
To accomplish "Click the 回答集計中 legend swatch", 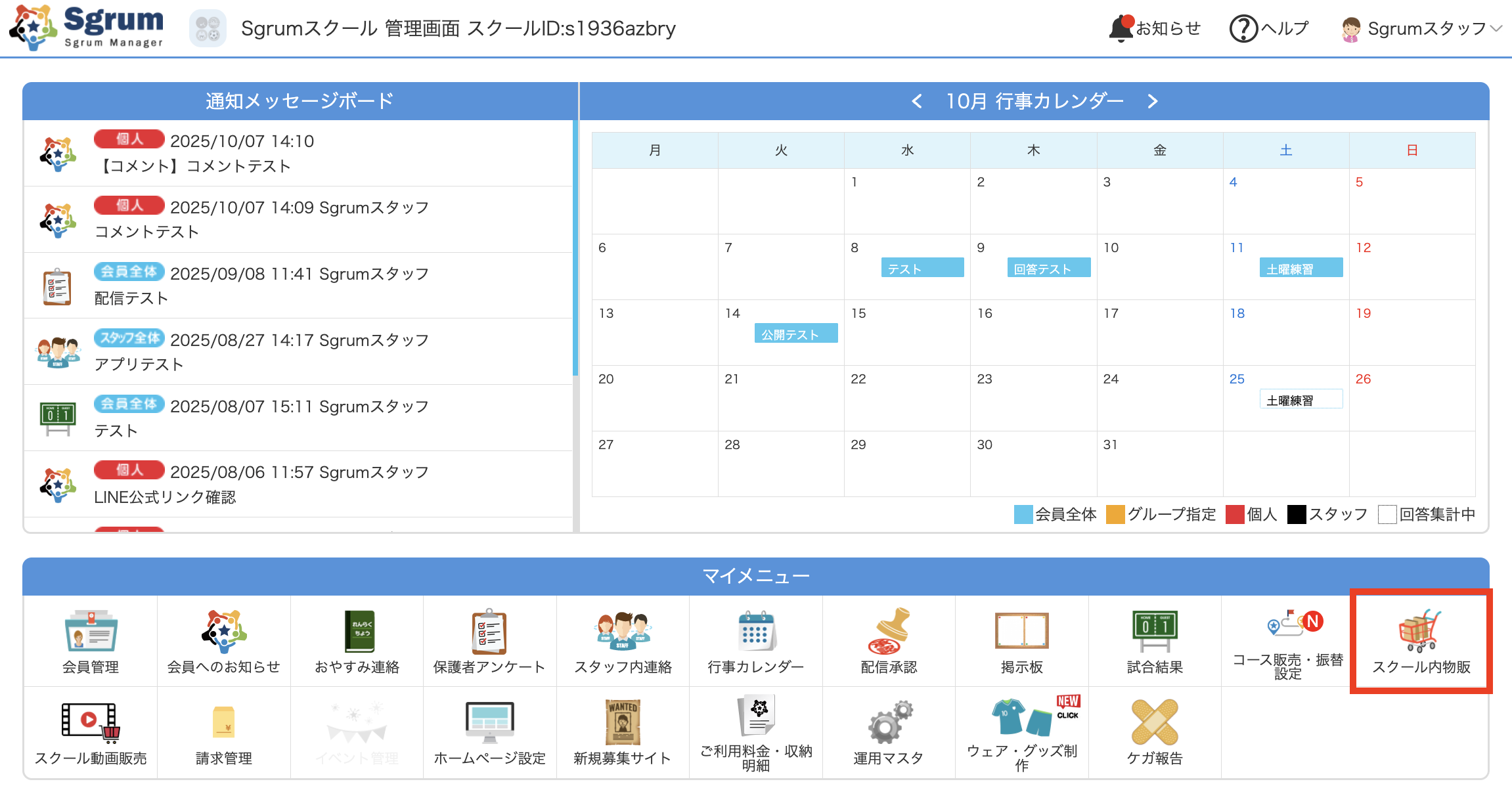I will (x=1387, y=515).
